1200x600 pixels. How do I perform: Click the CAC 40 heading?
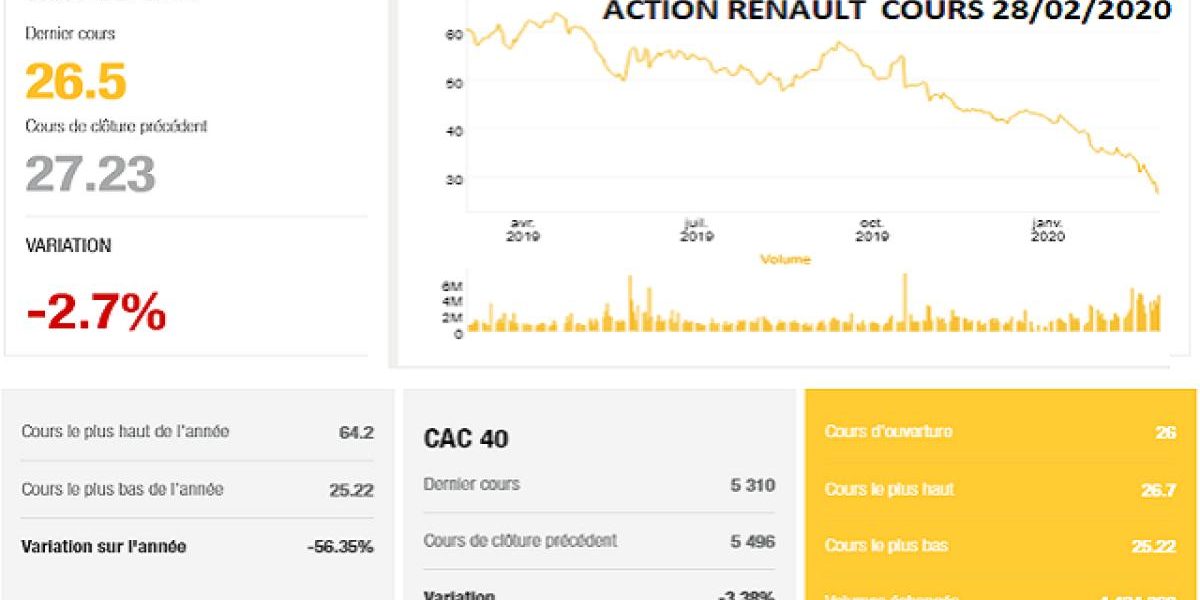(x=466, y=439)
